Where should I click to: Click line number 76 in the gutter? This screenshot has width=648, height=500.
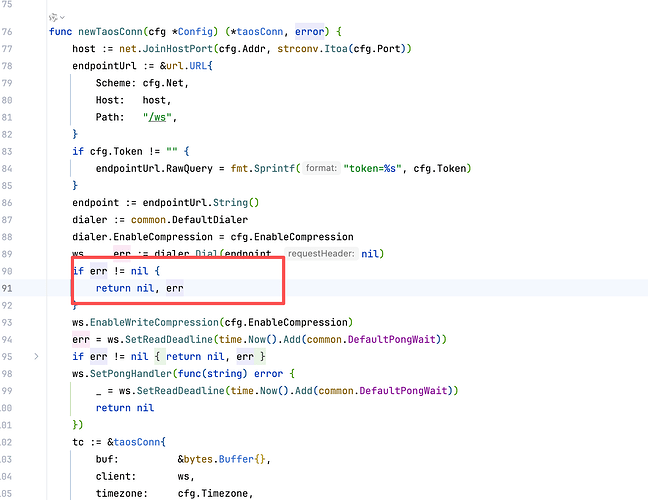point(8,32)
